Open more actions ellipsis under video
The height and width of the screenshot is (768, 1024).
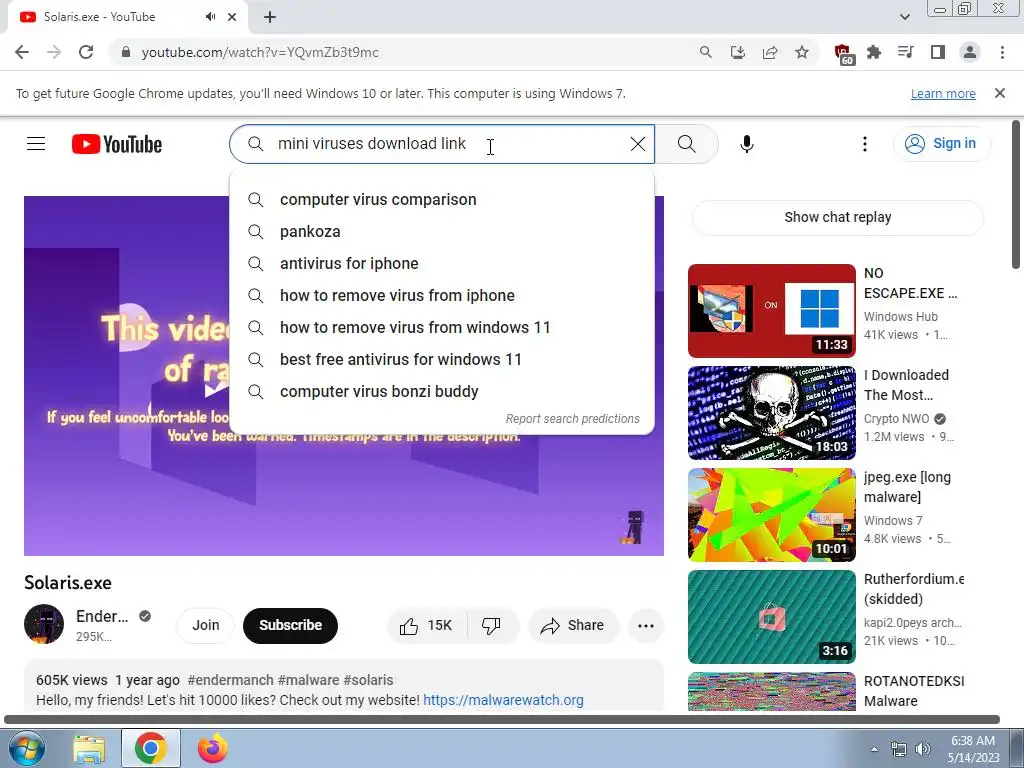point(646,626)
